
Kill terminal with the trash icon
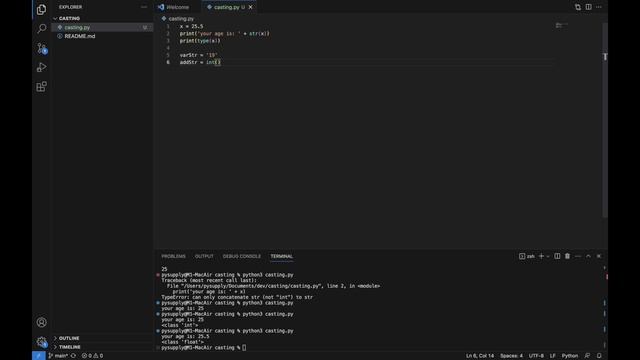click(x=567, y=256)
